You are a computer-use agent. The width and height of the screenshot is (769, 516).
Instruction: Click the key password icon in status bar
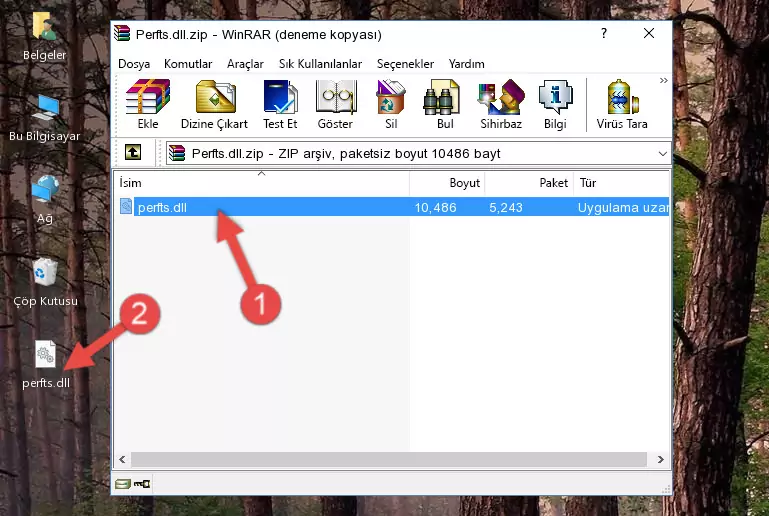[142, 484]
